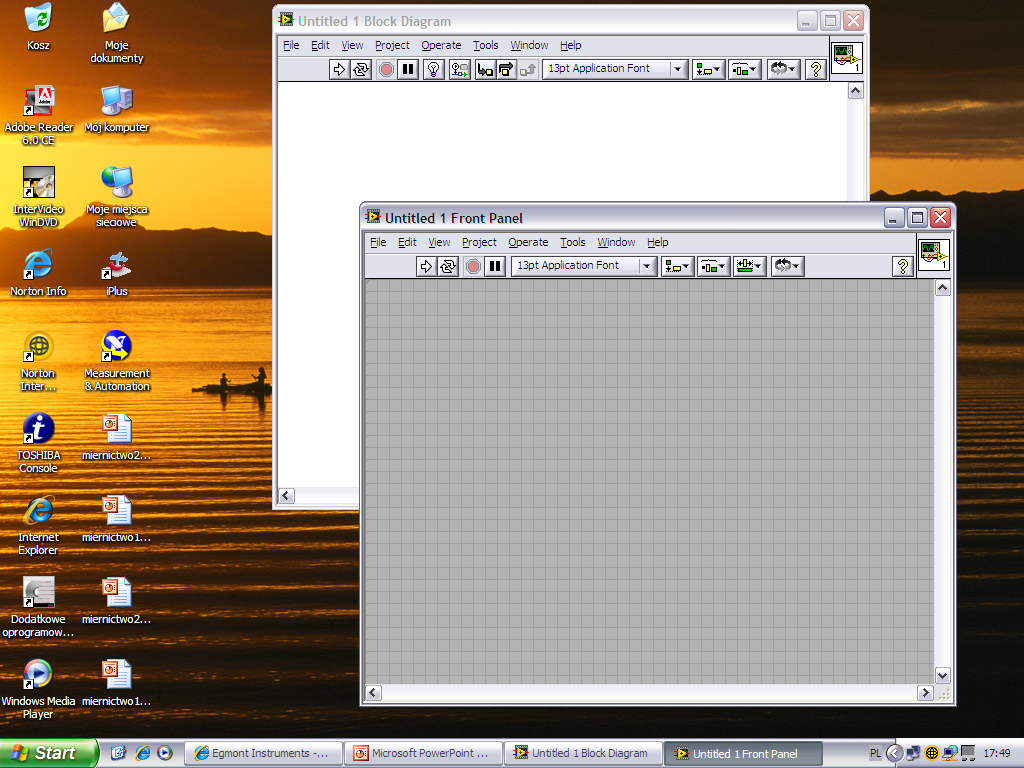This screenshot has width=1024, height=768.
Task: Toggle Highlight Execution lightbulb in Block Diagram
Action: 434,69
